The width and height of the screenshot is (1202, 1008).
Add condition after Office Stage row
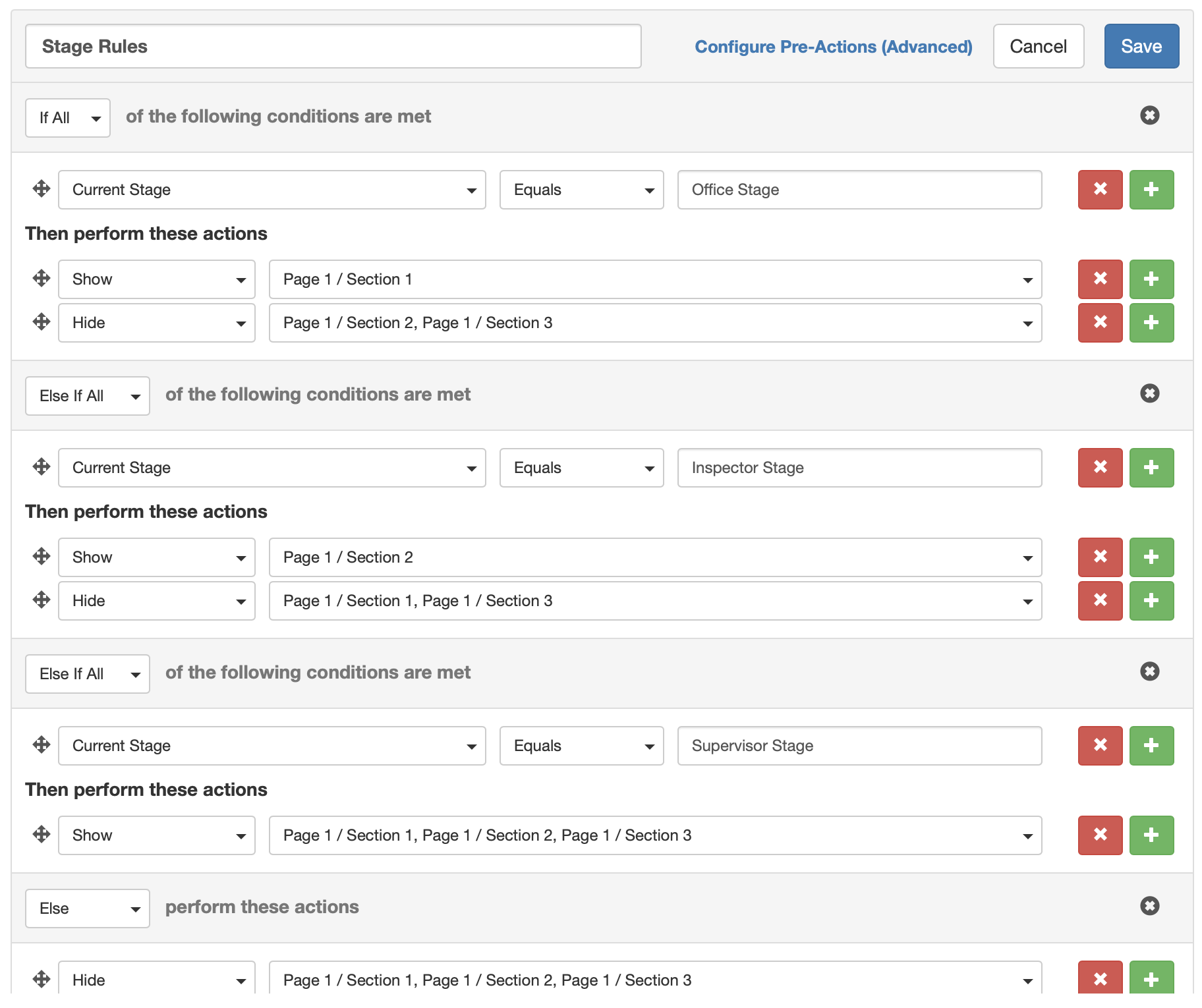click(x=1151, y=190)
